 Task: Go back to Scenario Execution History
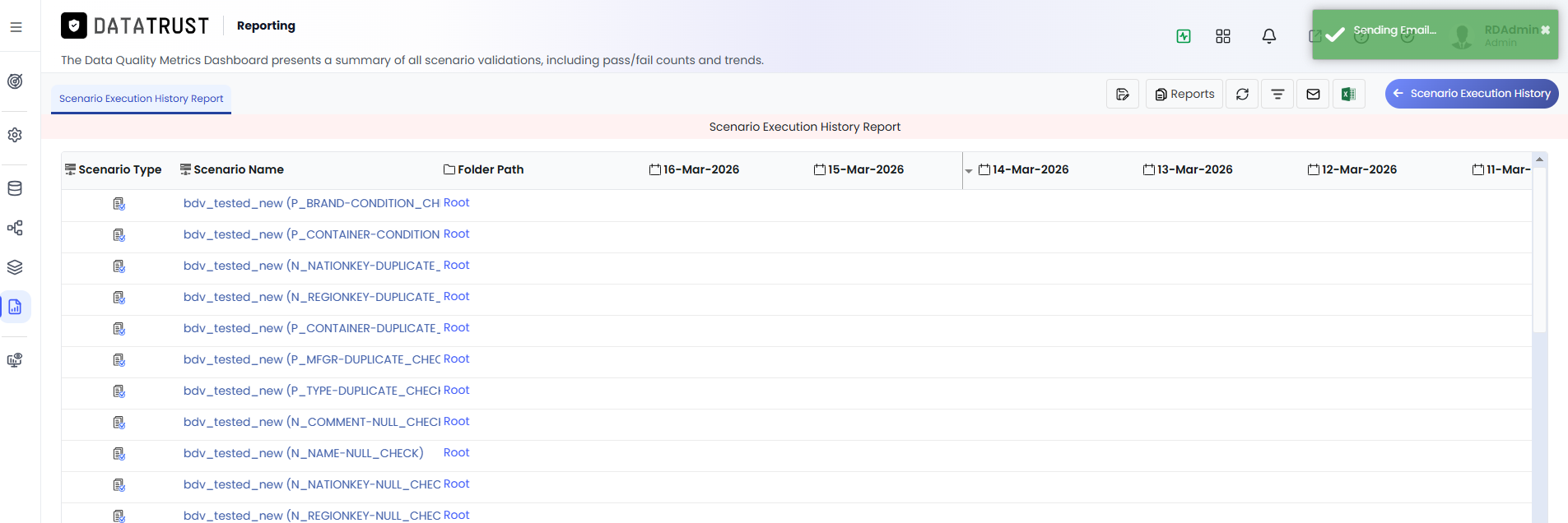[x=1472, y=94]
